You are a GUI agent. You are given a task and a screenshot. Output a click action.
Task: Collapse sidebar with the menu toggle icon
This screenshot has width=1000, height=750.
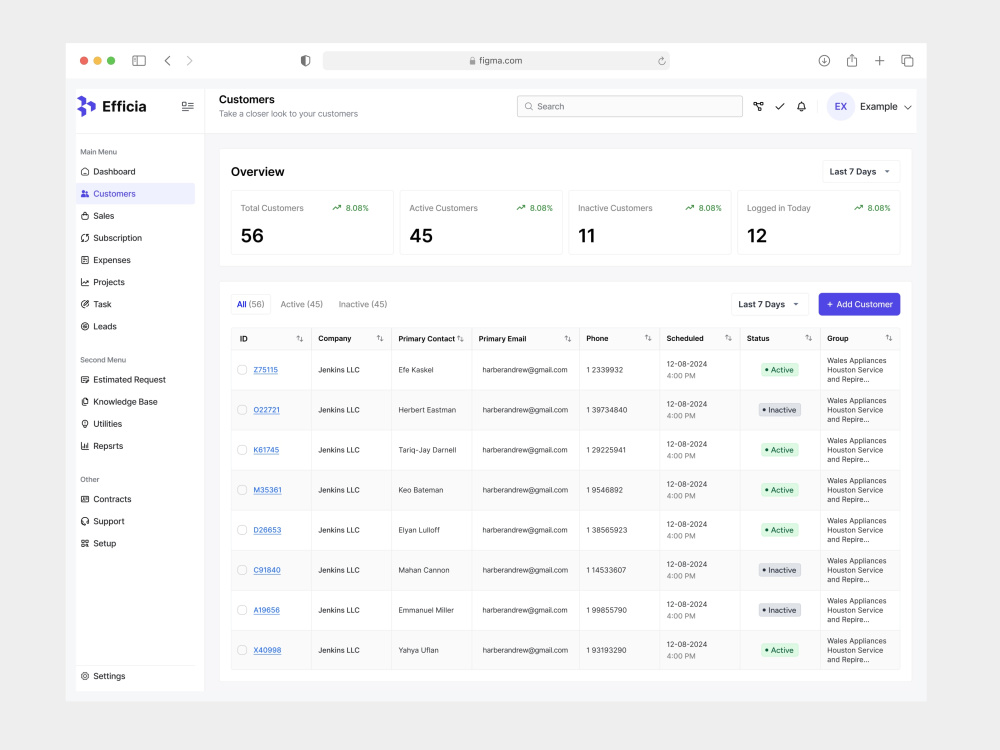pos(188,107)
